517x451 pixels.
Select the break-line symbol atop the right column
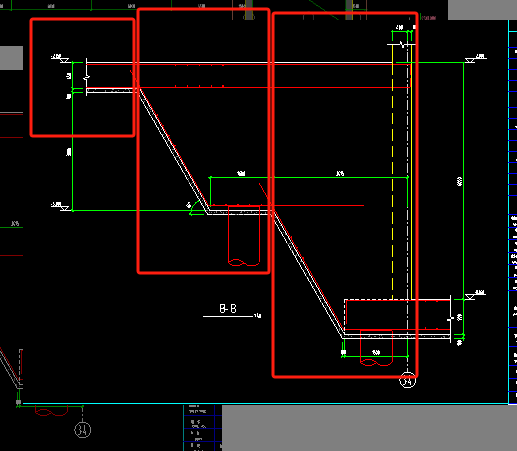pyautogui.click(x=402, y=44)
